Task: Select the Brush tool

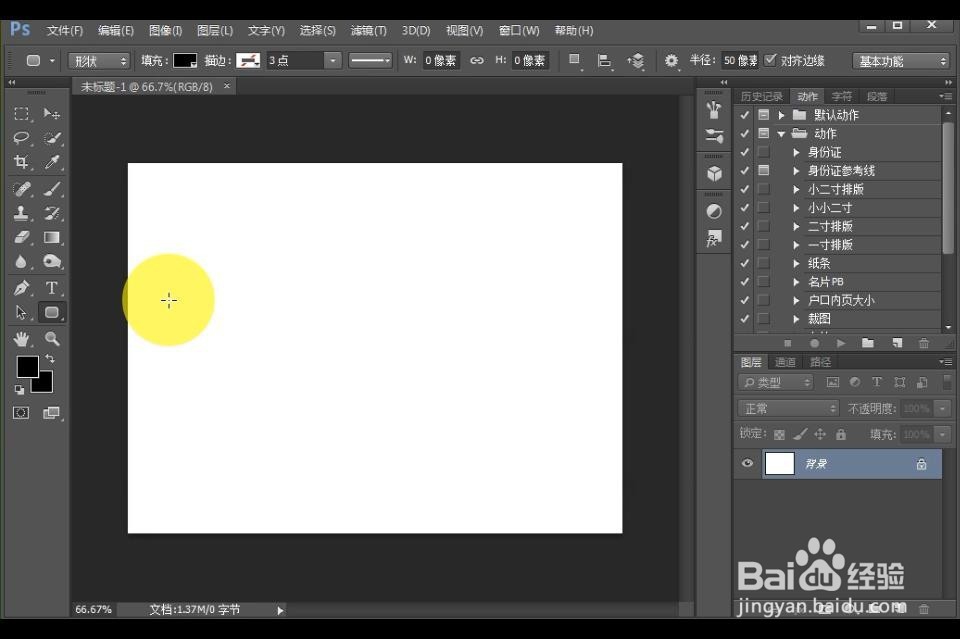Action: pos(52,189)
